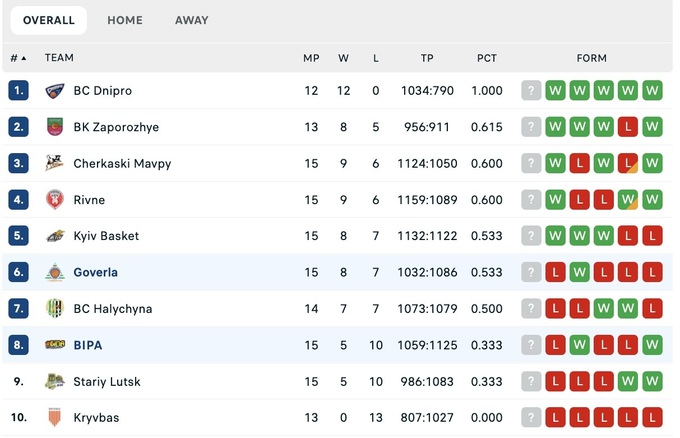Click the Kyiv Basket team logo
680x438 pixels.
[55, 236]
